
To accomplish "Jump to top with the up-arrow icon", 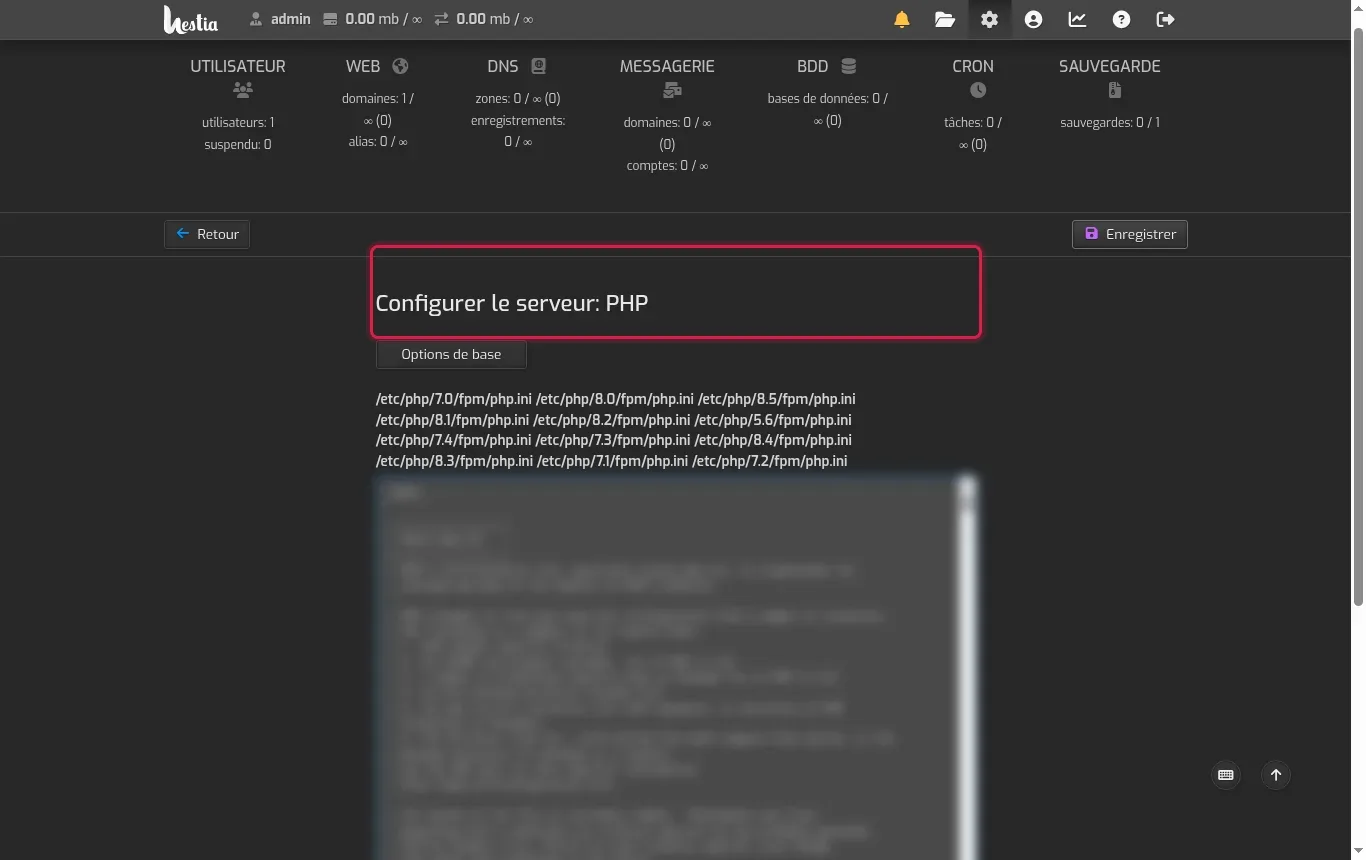I will tap(1276, 775).
